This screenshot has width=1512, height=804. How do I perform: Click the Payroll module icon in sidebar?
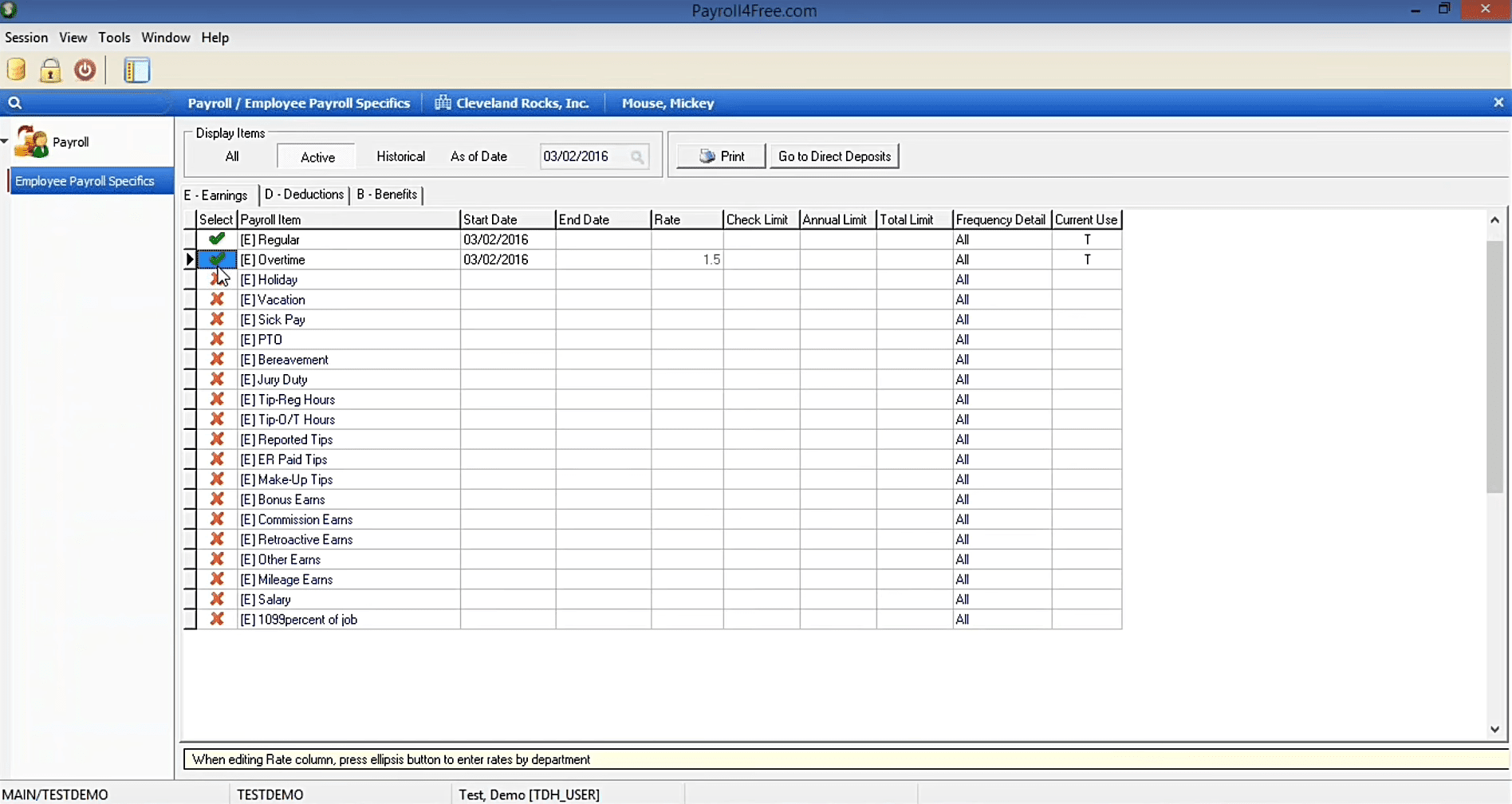tap(32, 142)
